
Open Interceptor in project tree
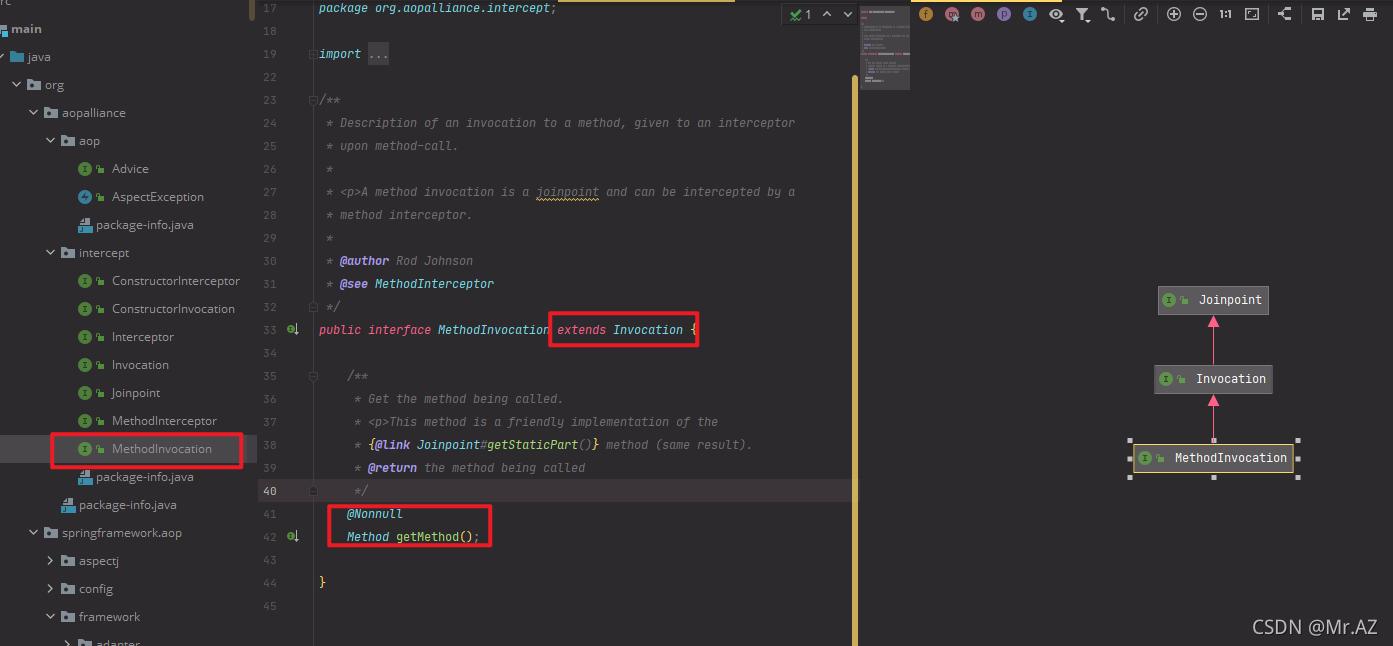click(143, 337)
